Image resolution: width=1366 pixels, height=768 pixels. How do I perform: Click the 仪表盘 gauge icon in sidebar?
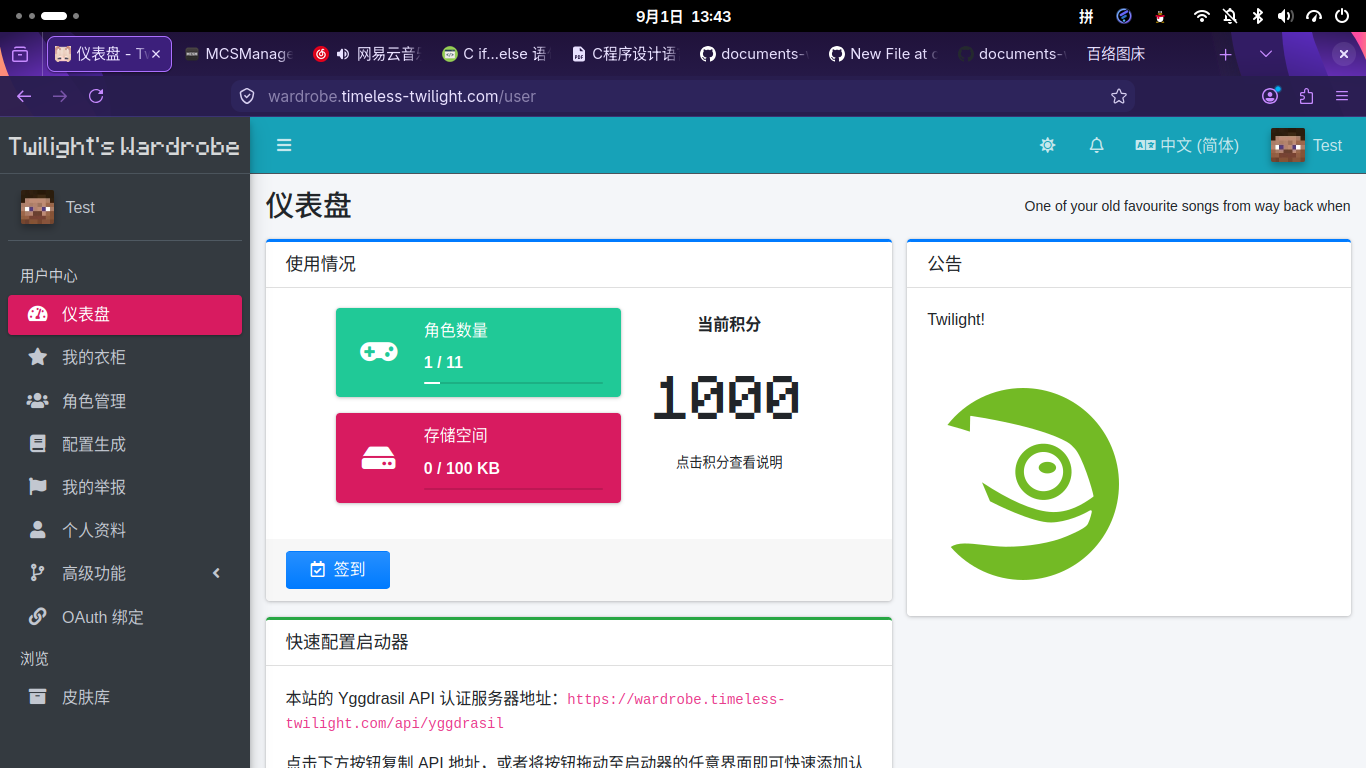(38, 314)
